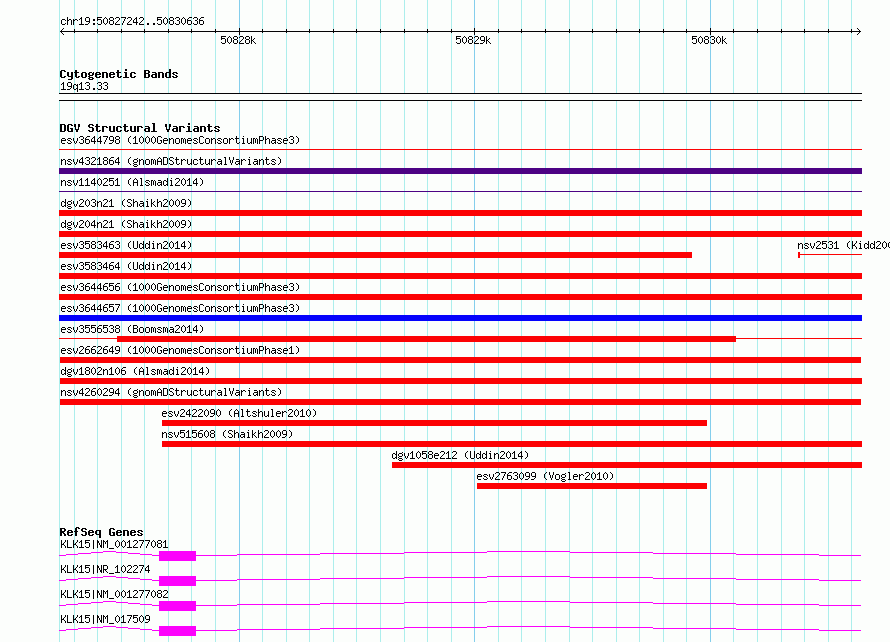Open esv2662649 1000GenomesConsortiumPhase1 label
The height and width of the screenshot is (642, 890).
coord(180,350)
